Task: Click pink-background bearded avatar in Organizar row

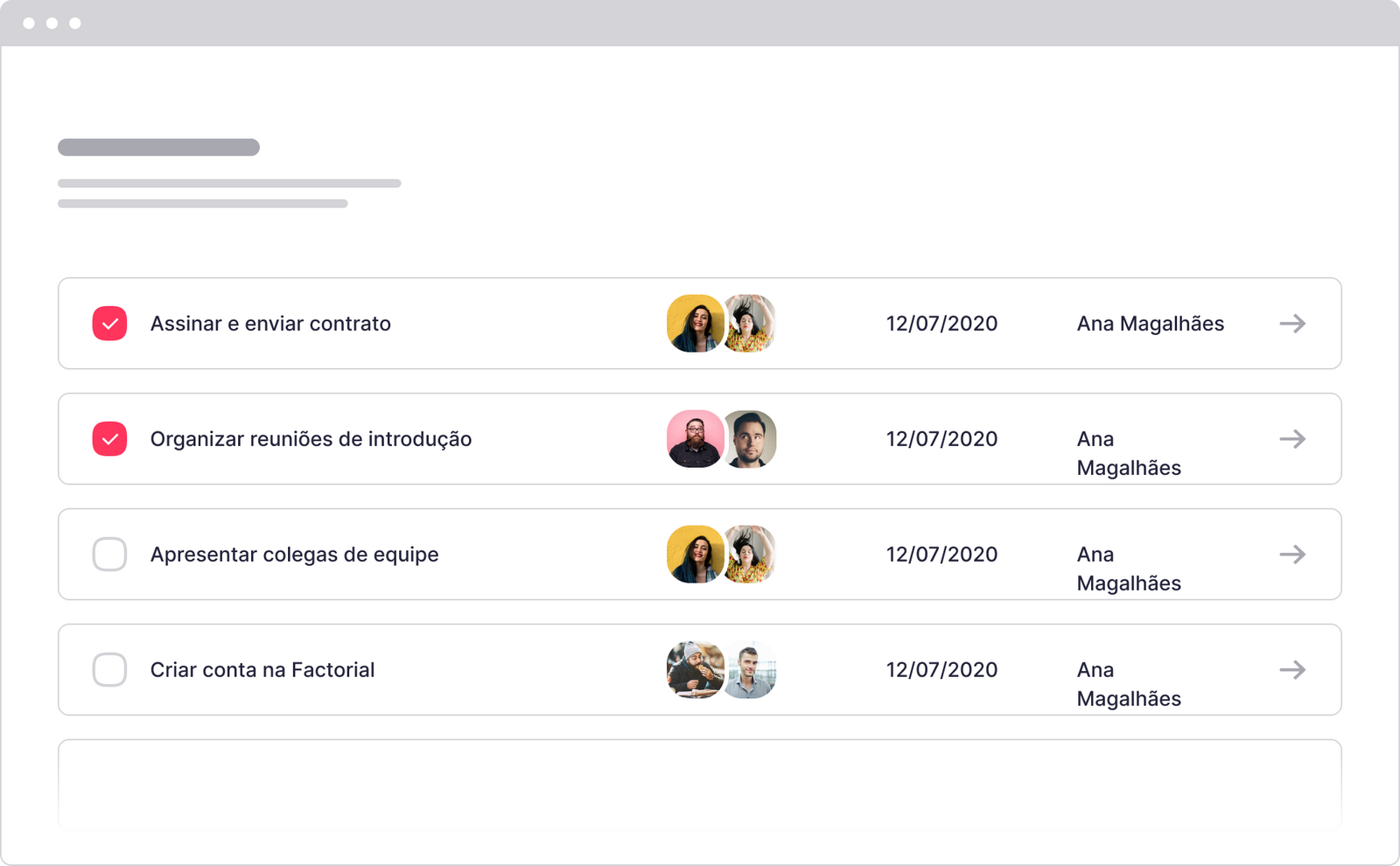Action: coord(695,439)
